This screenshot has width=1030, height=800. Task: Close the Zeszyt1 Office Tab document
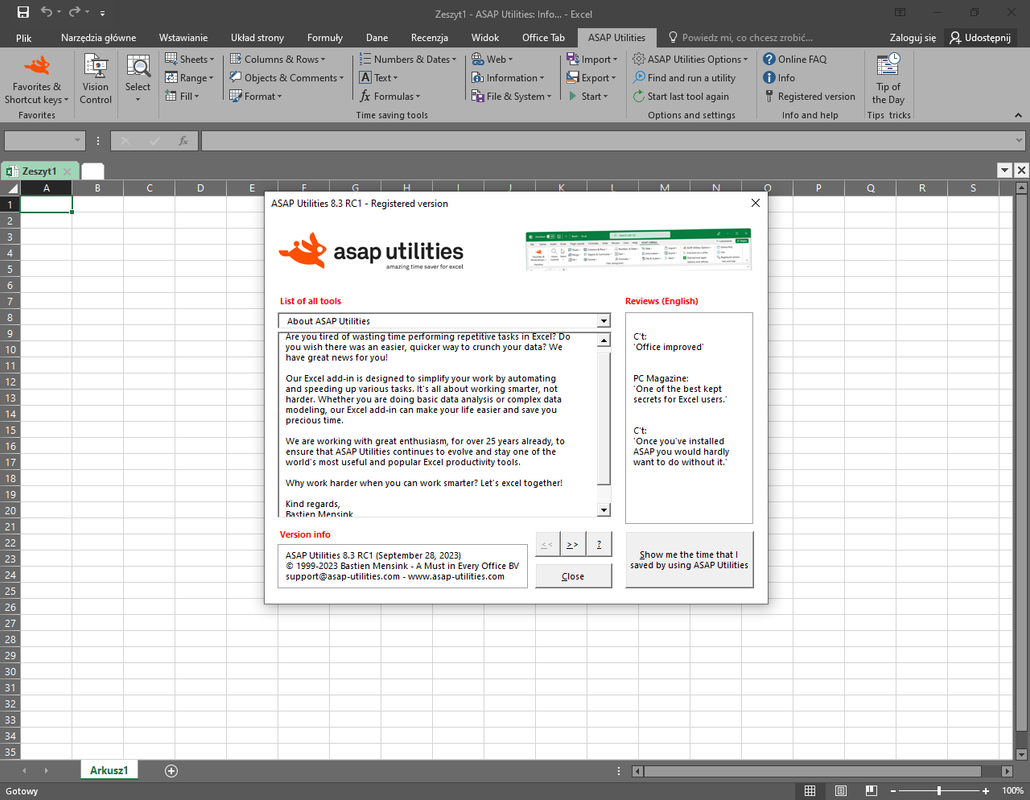(x=67, y=171)
